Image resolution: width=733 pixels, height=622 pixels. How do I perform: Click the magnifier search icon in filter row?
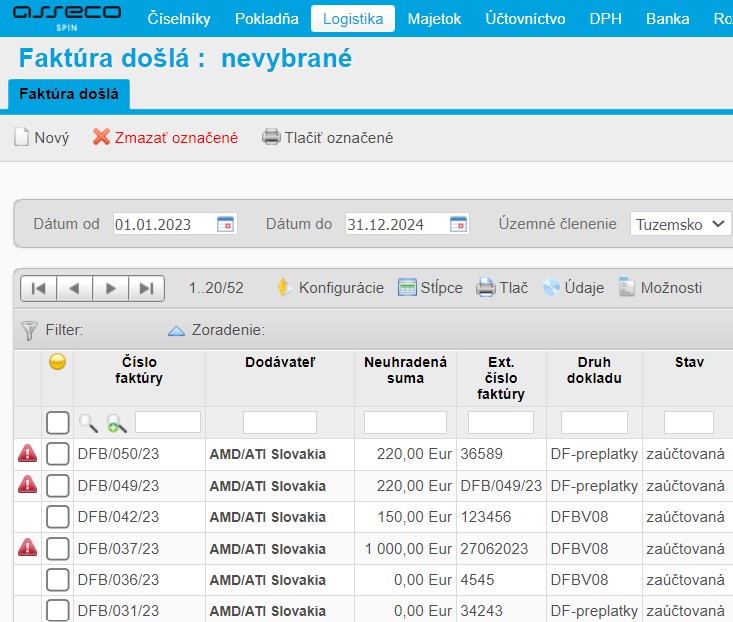point(89,423)
